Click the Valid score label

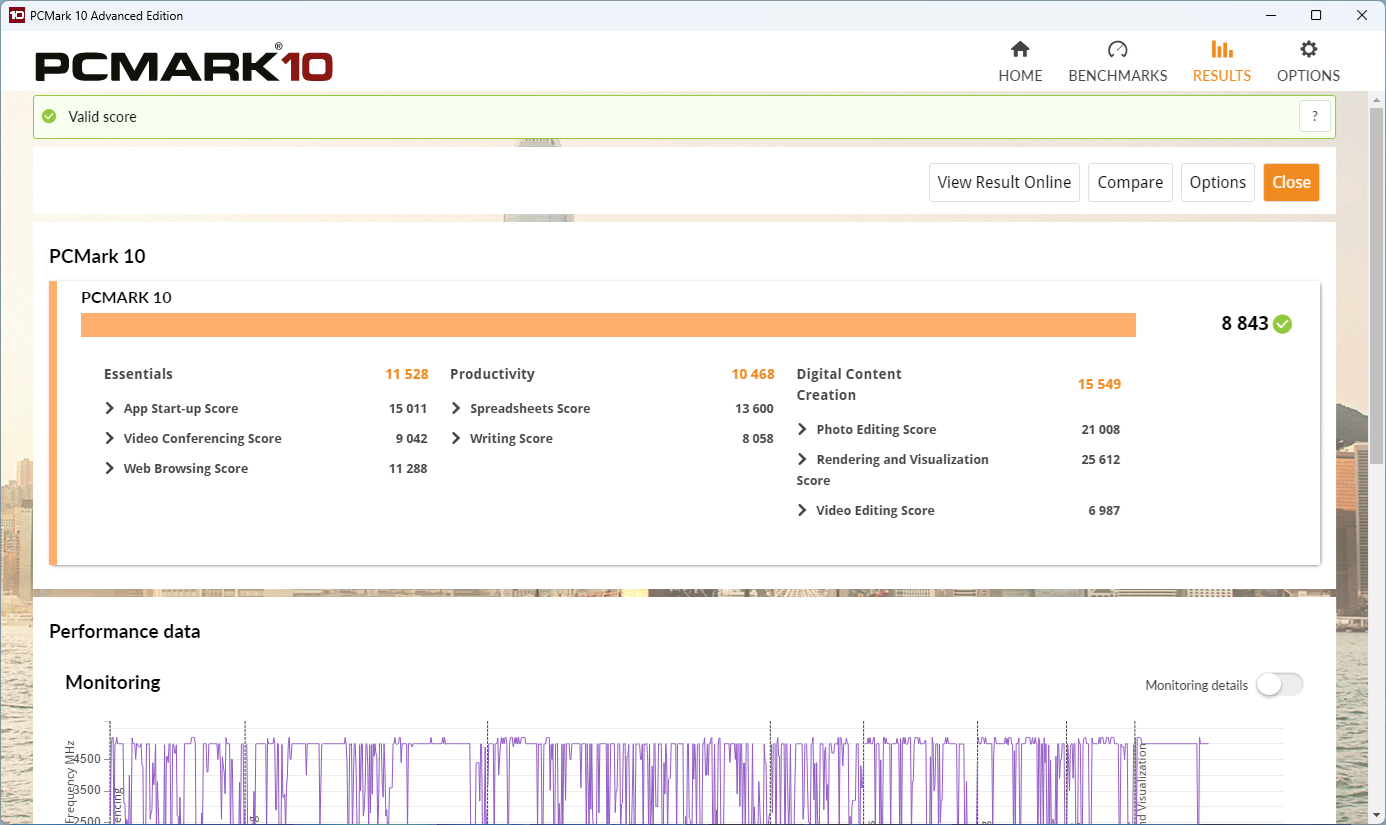102,116
